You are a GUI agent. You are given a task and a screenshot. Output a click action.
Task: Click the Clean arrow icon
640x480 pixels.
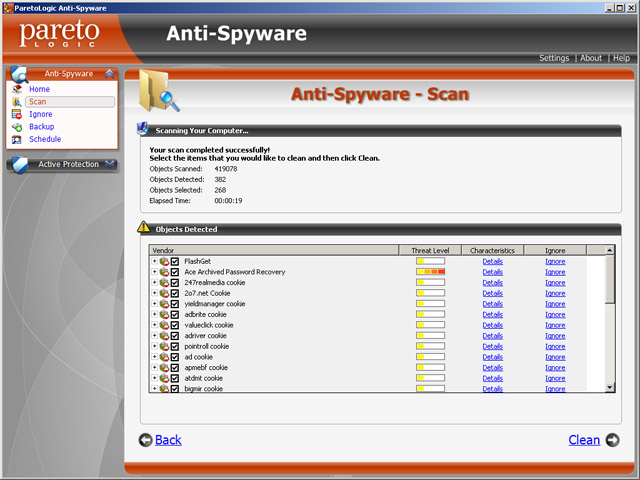[x=612, y=440]
